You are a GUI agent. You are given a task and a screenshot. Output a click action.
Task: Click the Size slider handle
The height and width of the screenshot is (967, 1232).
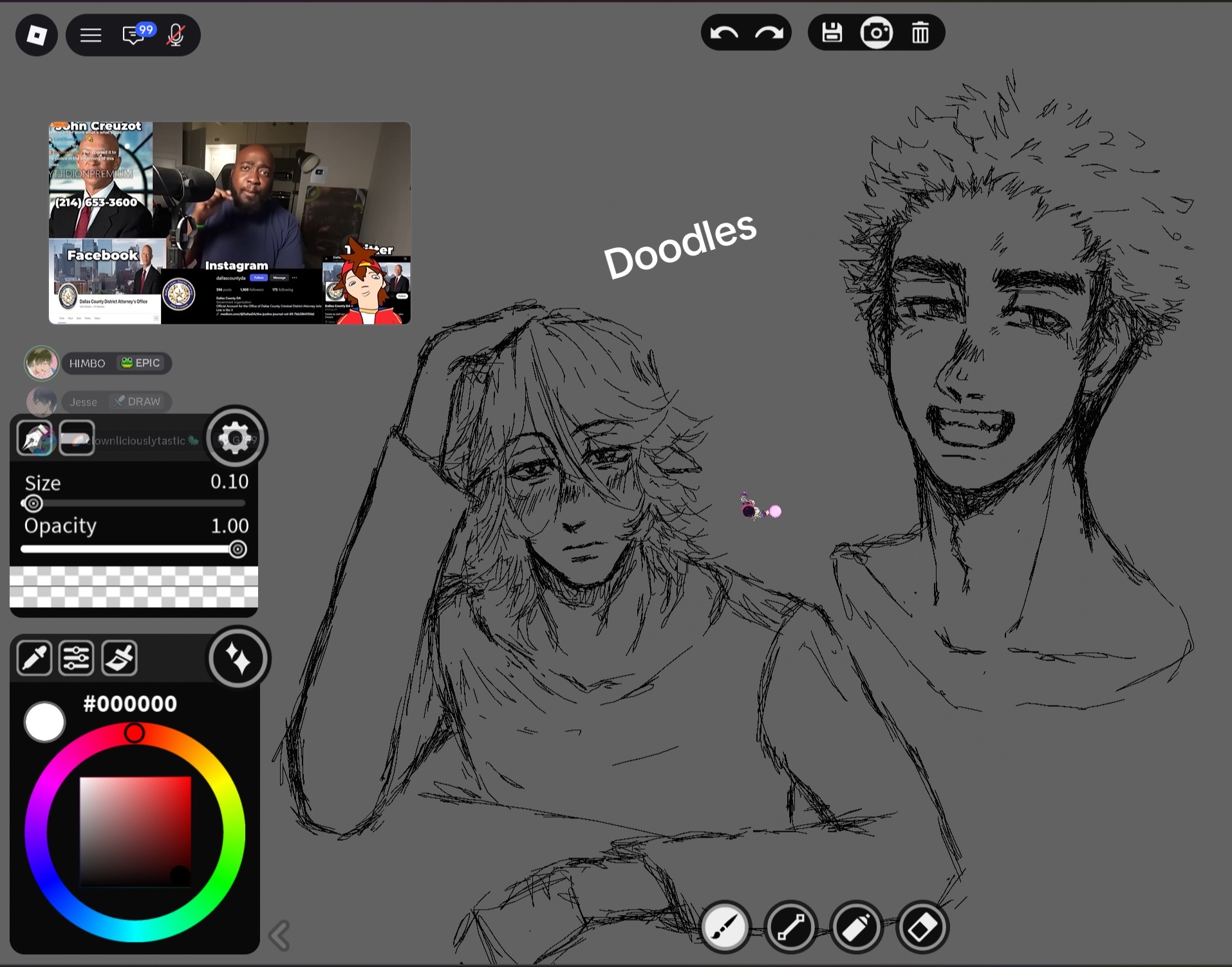pyautogui.click(x=33, y=503)
